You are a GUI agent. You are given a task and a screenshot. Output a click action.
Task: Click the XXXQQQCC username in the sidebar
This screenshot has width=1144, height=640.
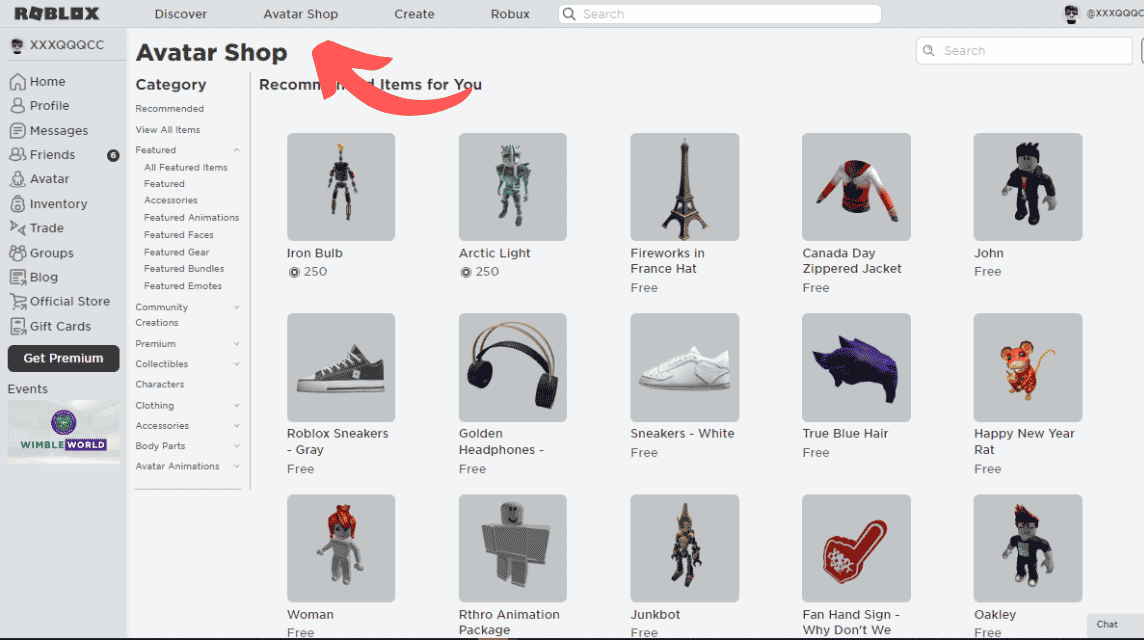67,45
